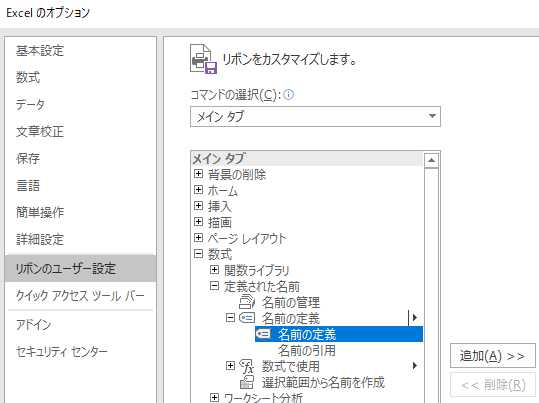The width and height of the screenshot is (539, 403).
Task: Select the ページ レイアウト label
Action: coord(247,238)
